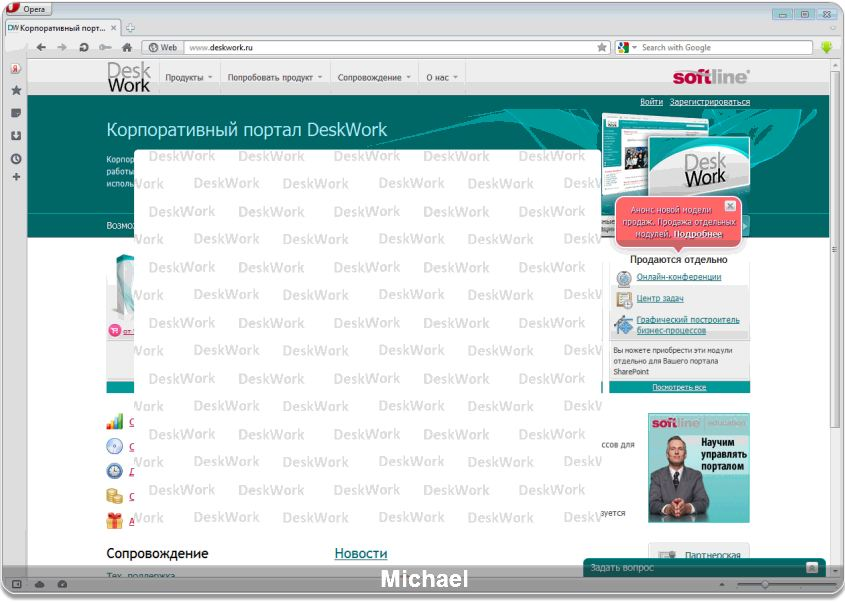The width and height of the screenshot is (845, 602).
Task: Expand the Продукты menu
Action: (x=188, y=77)
